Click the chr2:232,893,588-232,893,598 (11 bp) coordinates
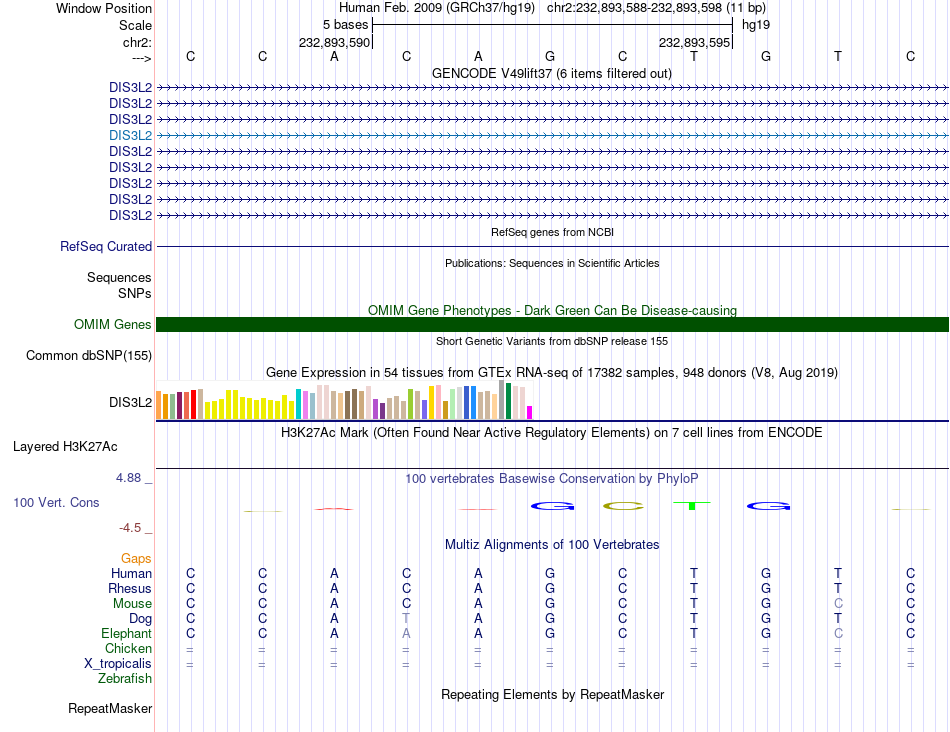Screen dimensions: 950x732 coord(656,8)
